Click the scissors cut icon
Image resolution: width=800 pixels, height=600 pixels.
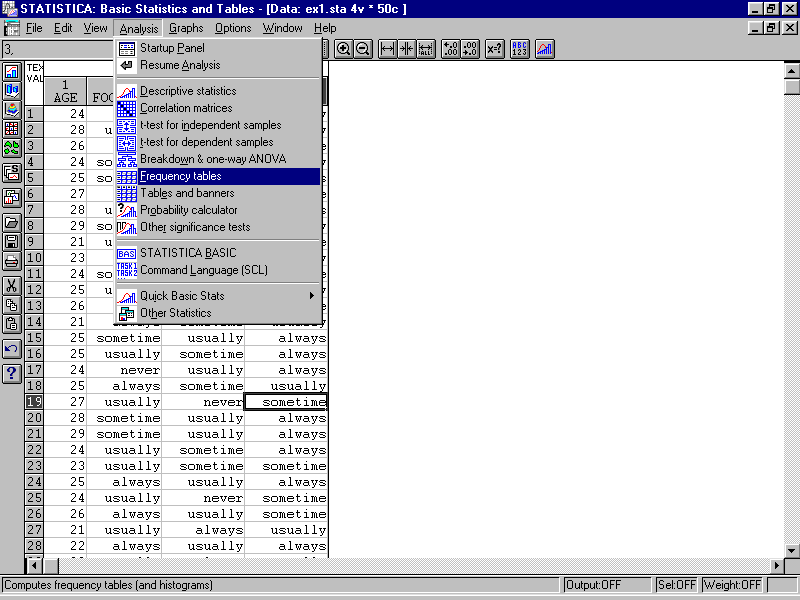coord(11,286)
